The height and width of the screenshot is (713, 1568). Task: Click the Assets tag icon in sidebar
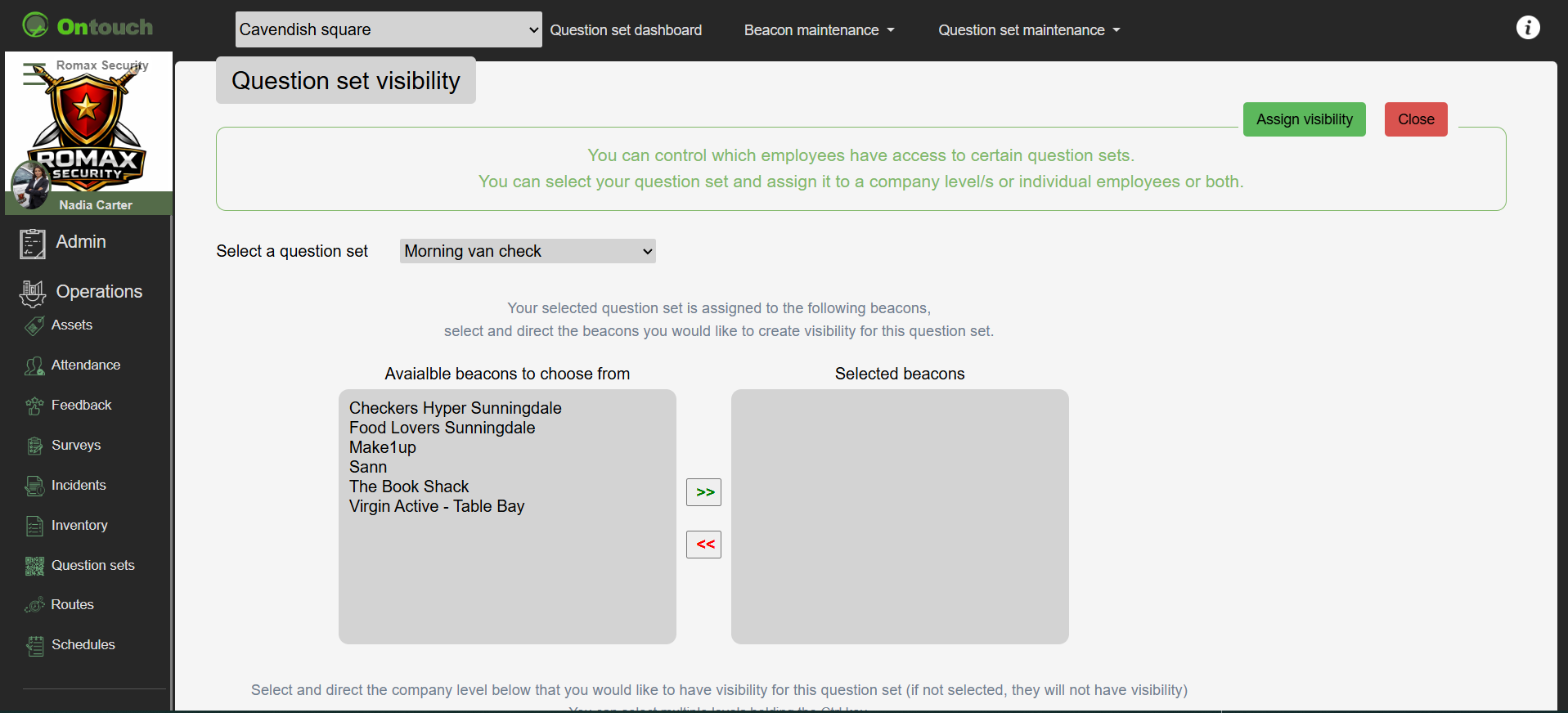(34, 325)
